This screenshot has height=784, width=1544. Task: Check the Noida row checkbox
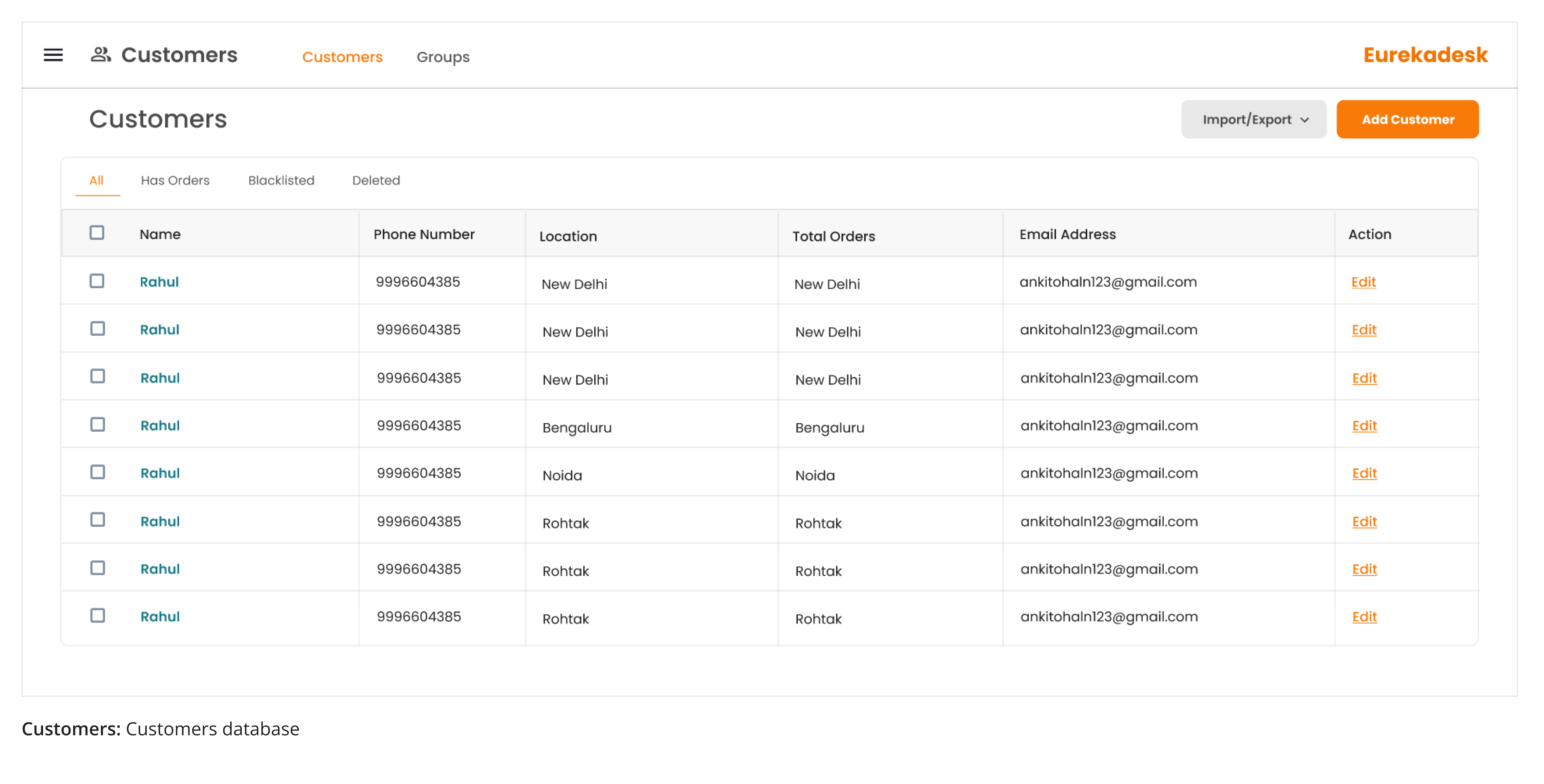(x=97, y=472)
